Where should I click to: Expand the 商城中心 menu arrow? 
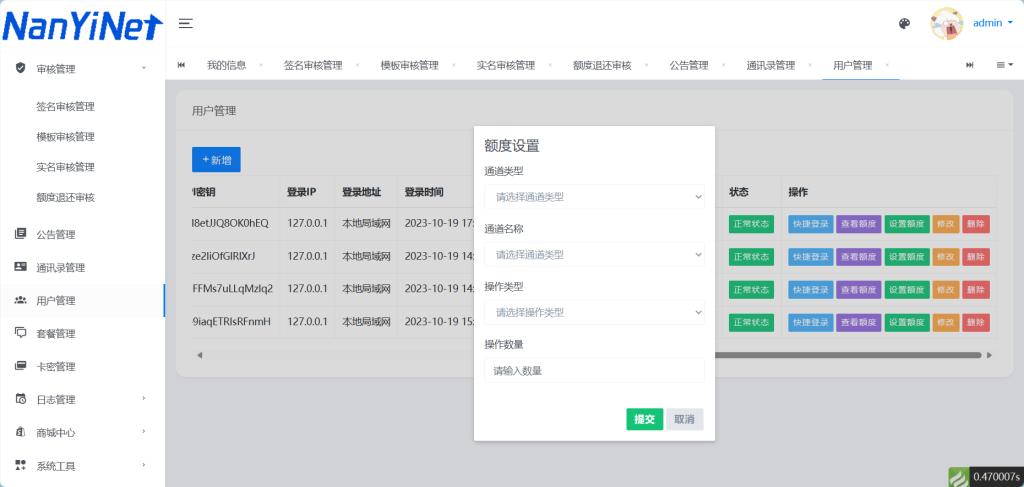coord(144,432)
